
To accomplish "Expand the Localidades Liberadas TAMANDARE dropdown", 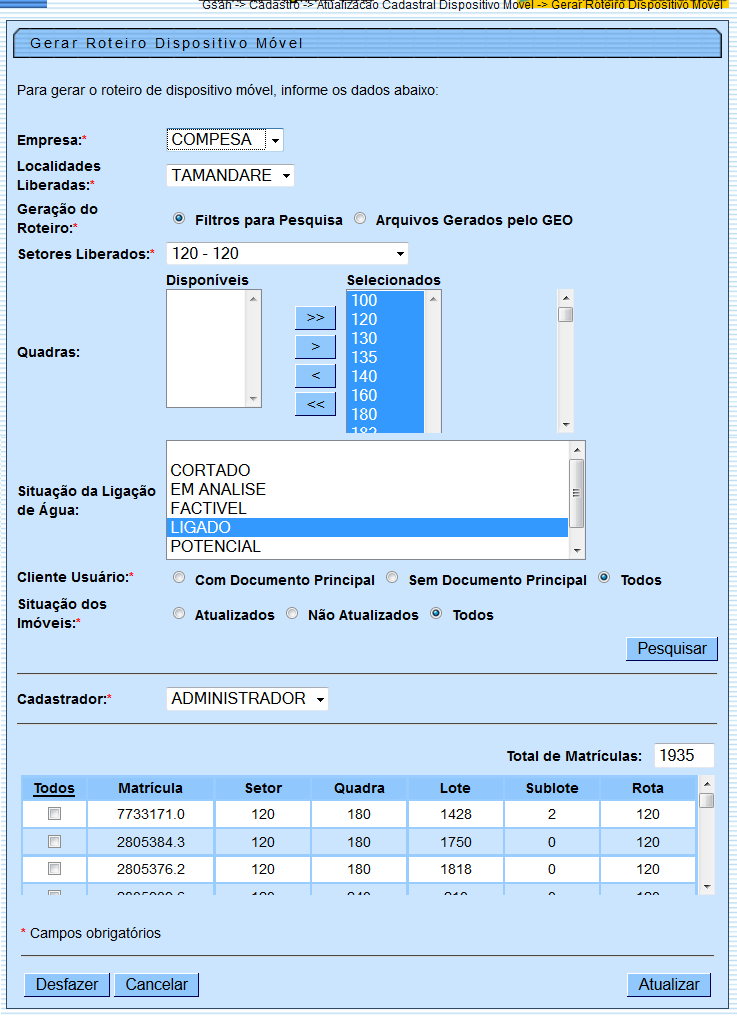I will point(230,176).
